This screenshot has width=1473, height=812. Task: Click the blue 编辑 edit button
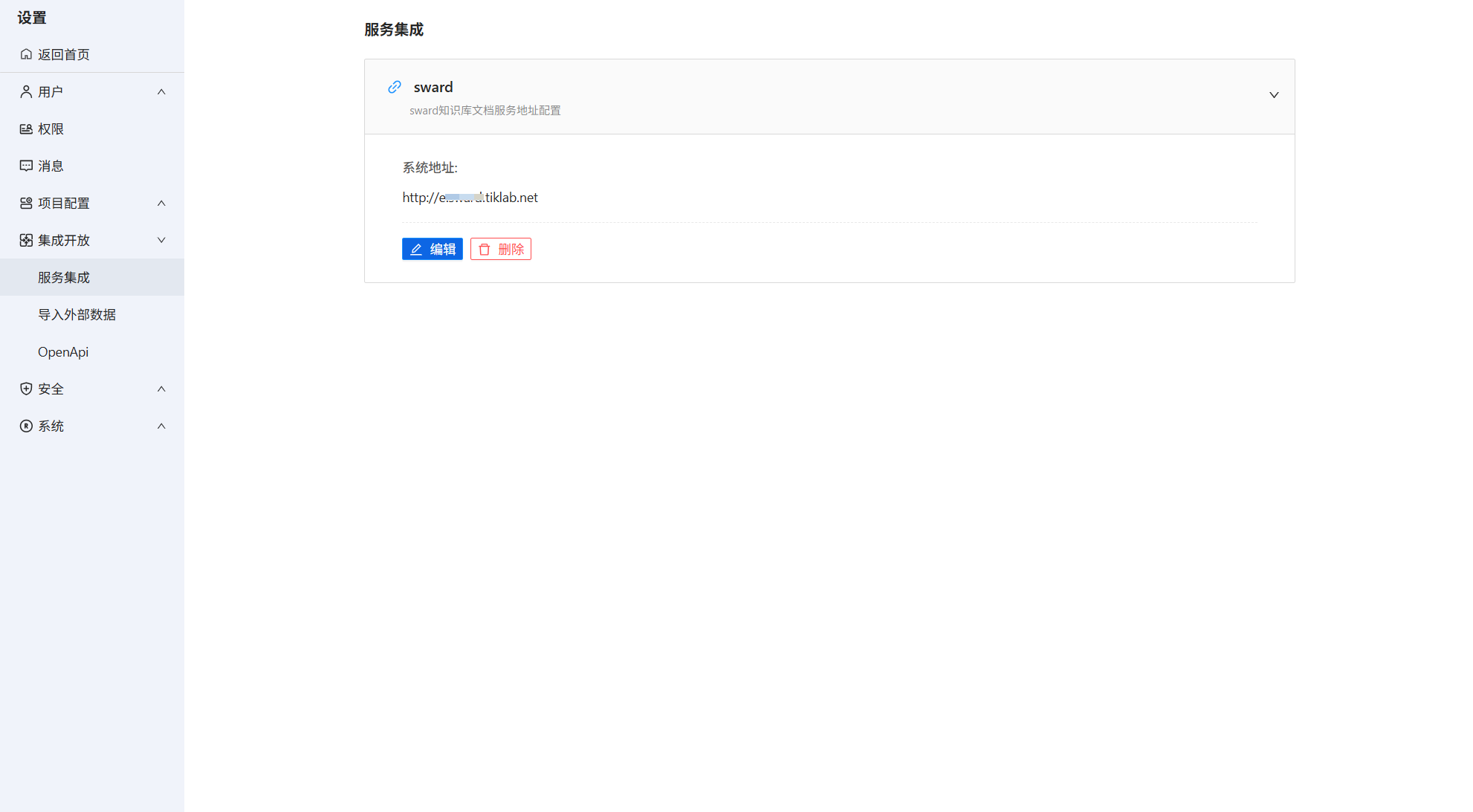pos(433,249)
